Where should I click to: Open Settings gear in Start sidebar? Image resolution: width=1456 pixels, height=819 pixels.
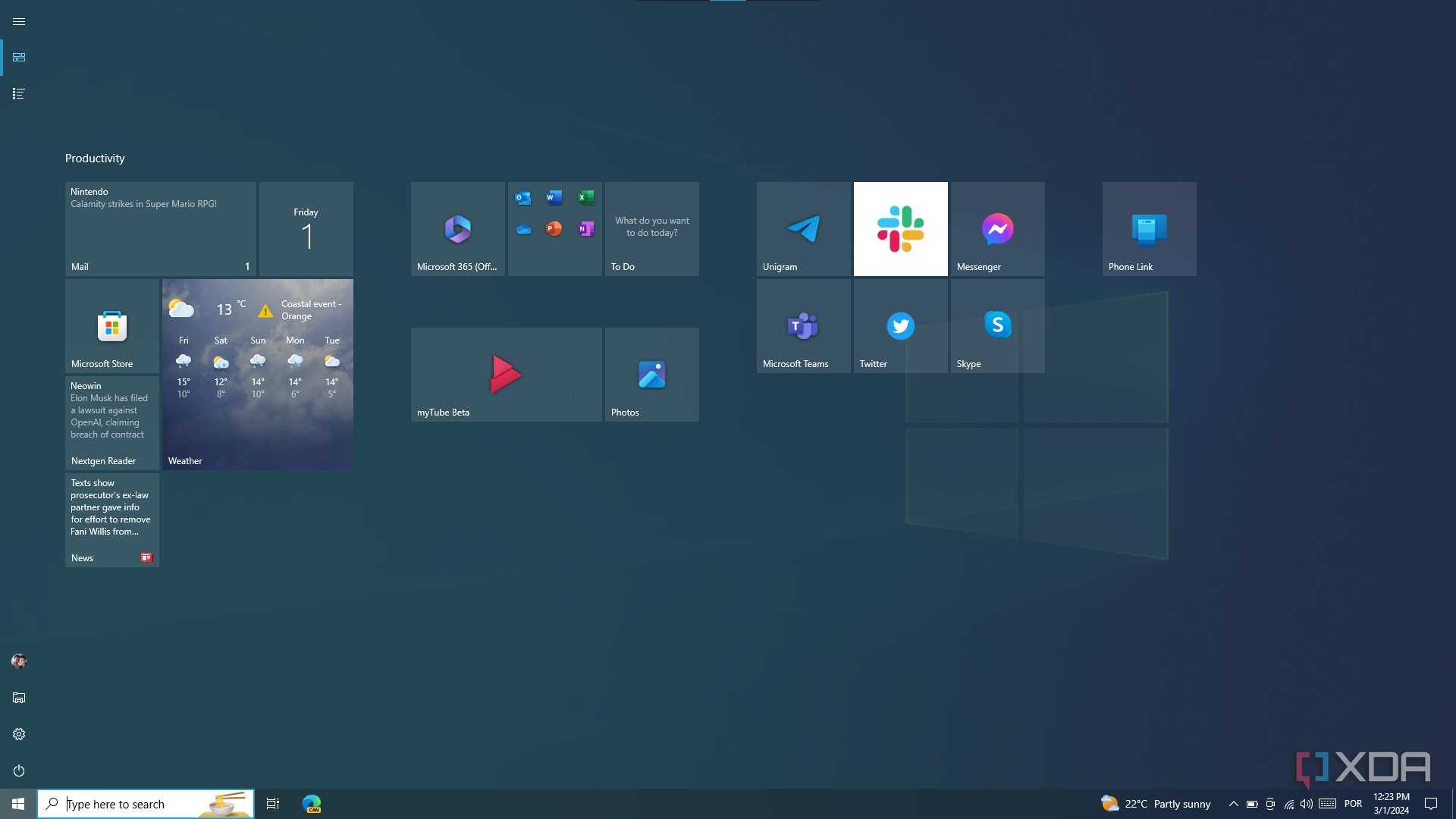pos(19,734)
